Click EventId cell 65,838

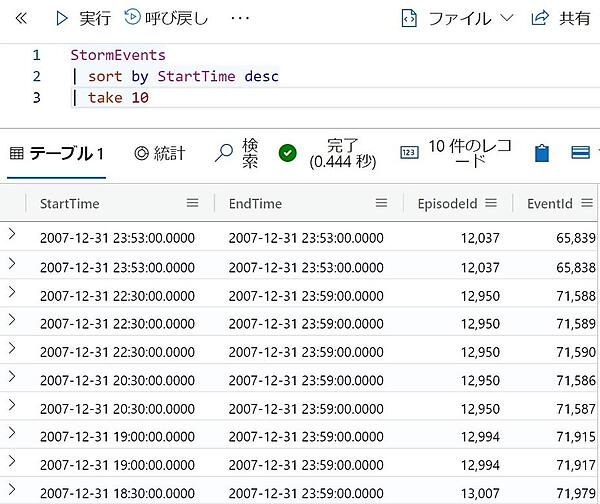576,267
